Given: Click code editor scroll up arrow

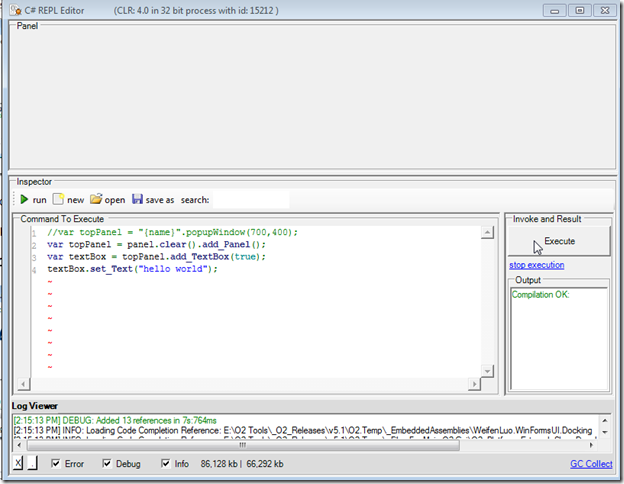Looking at the screenshot, I should tap(487, 232).
